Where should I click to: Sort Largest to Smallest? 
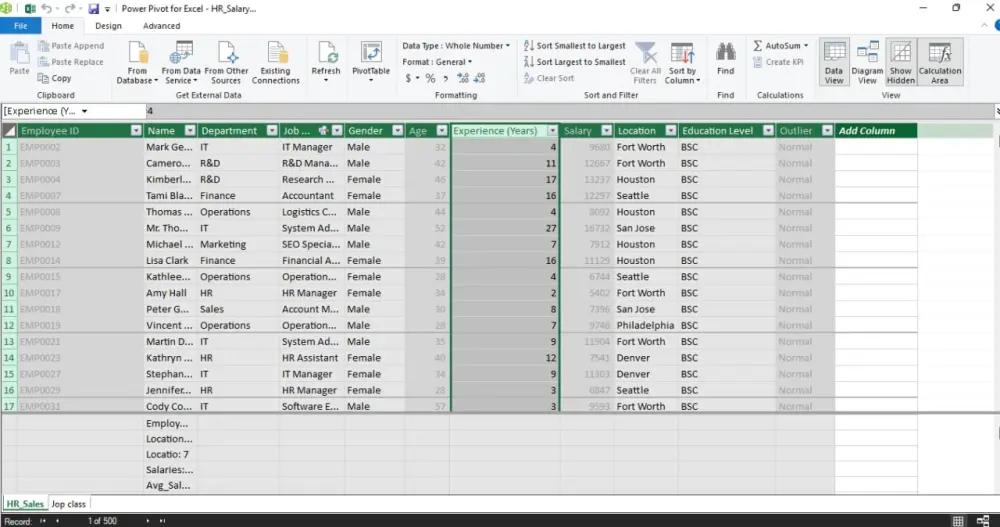click(x=575, y=62)
